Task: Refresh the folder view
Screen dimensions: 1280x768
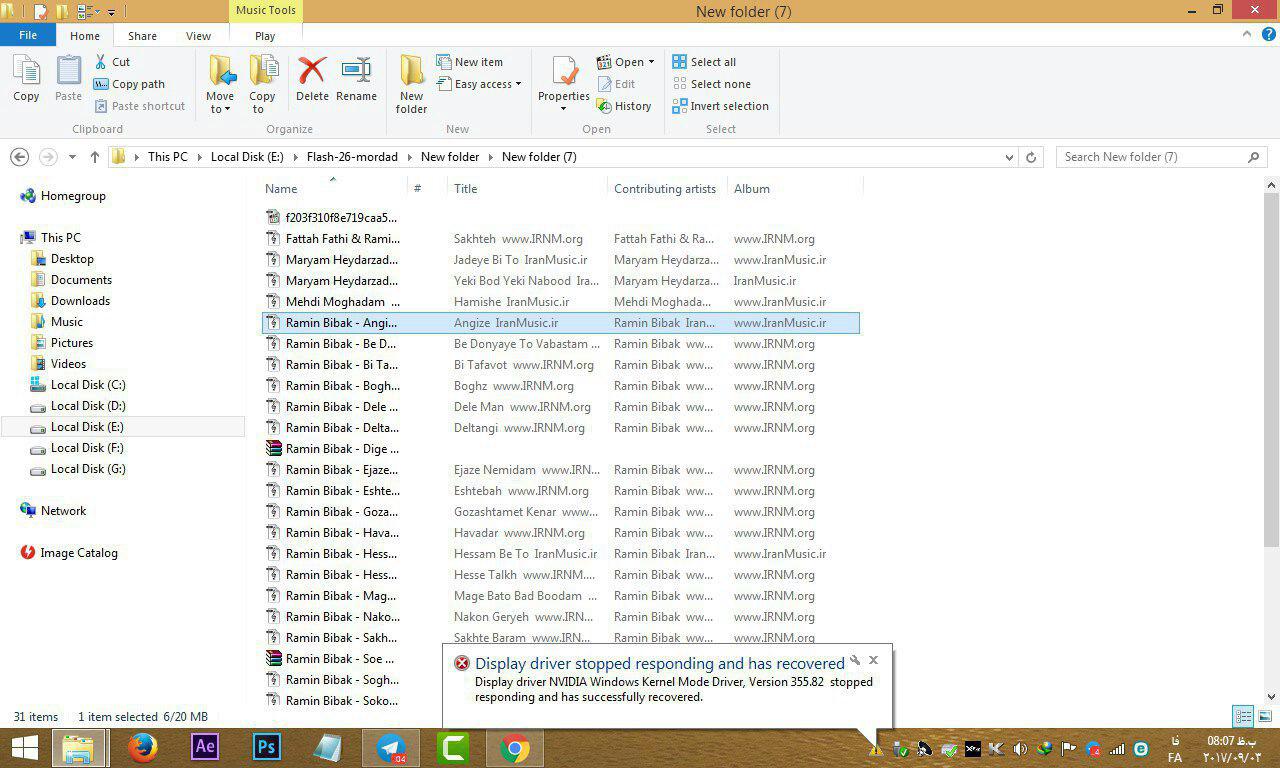Action: point(1032,157)
